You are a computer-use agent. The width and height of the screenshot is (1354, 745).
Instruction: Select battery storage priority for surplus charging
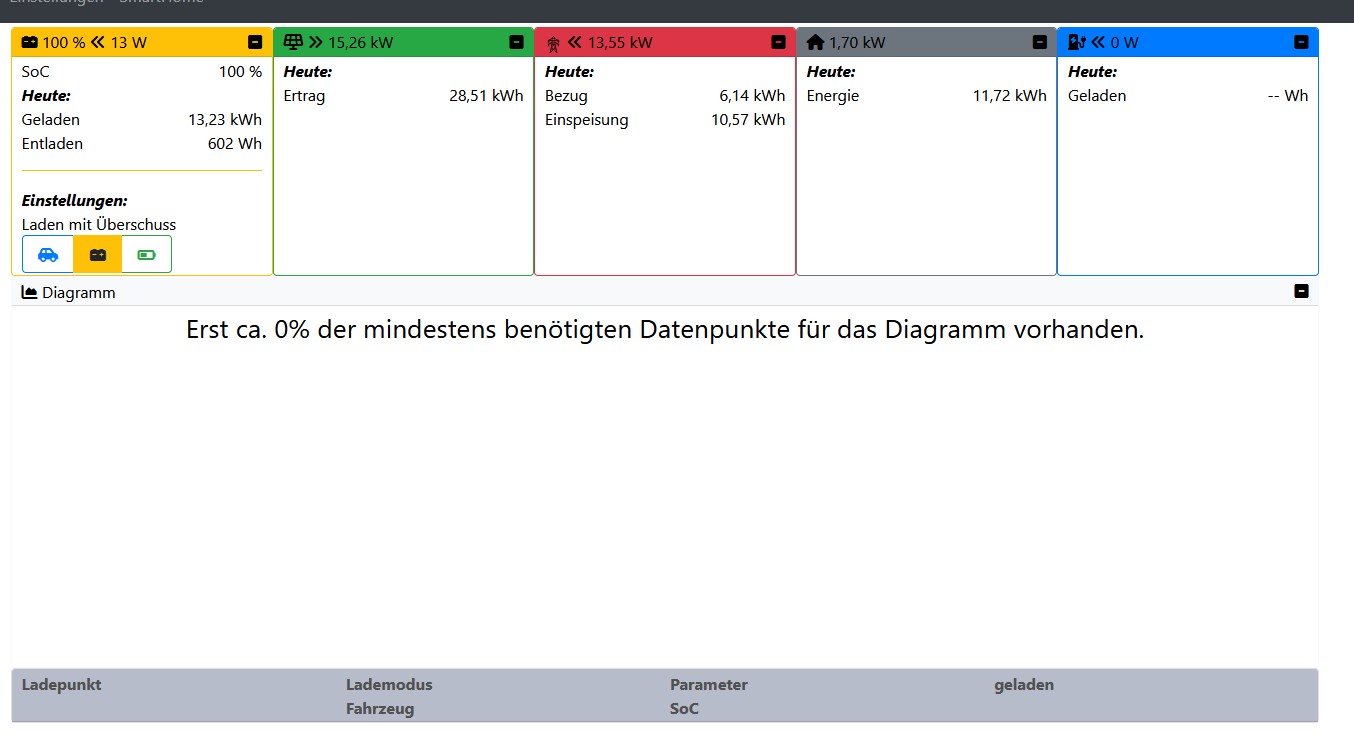(98, 254)
